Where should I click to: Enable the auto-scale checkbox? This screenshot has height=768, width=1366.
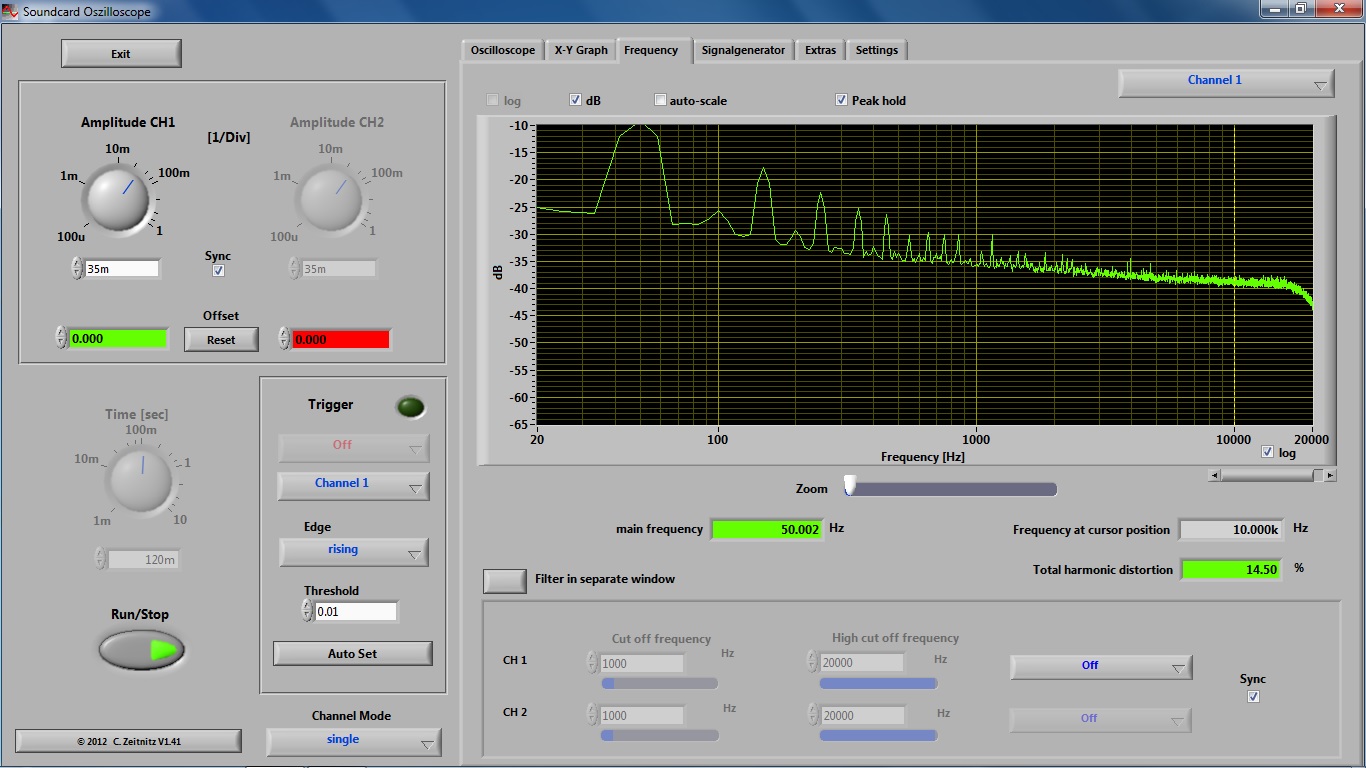click(660, 100)
